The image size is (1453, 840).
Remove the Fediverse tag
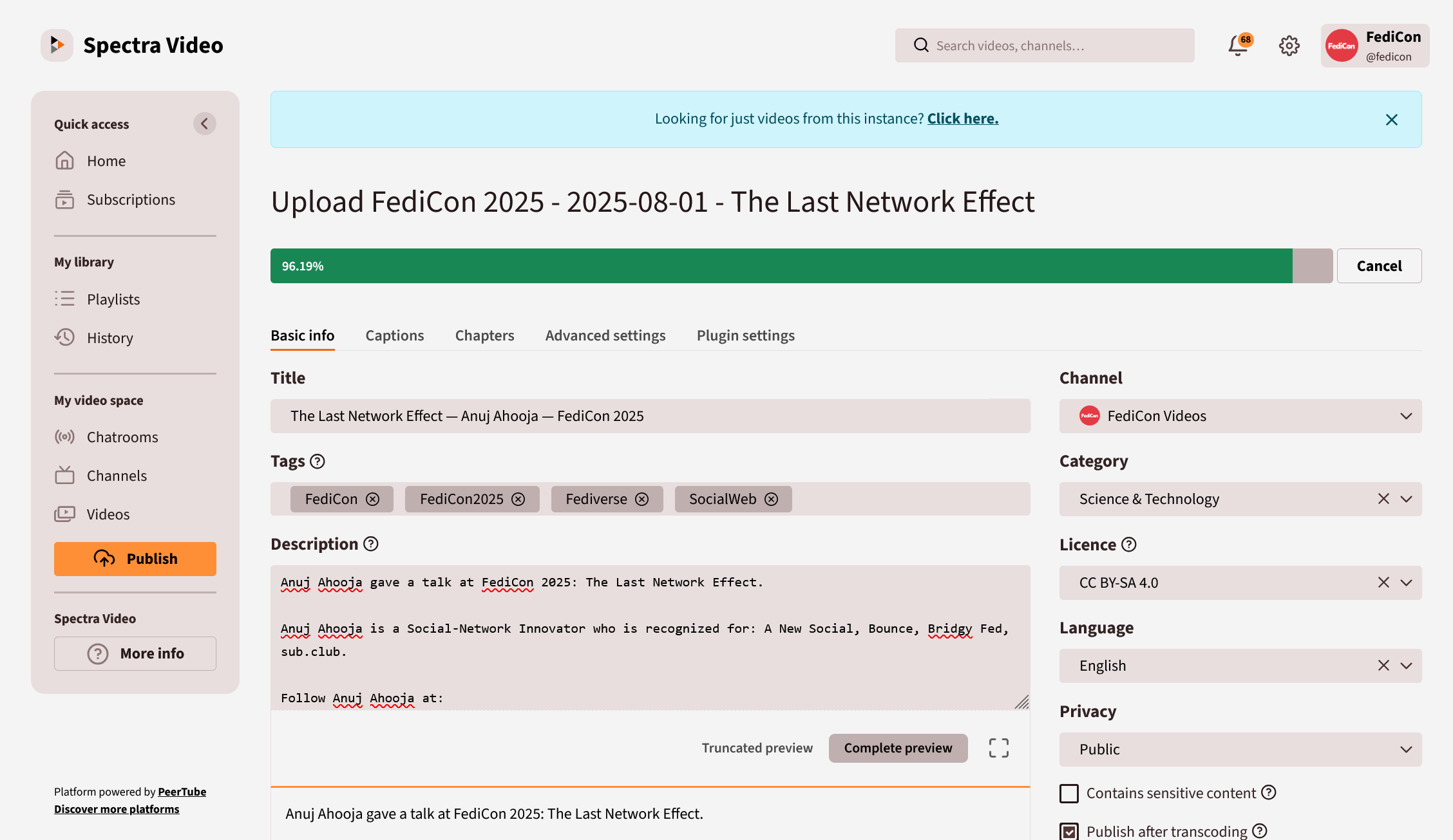(x=642, y=499)
